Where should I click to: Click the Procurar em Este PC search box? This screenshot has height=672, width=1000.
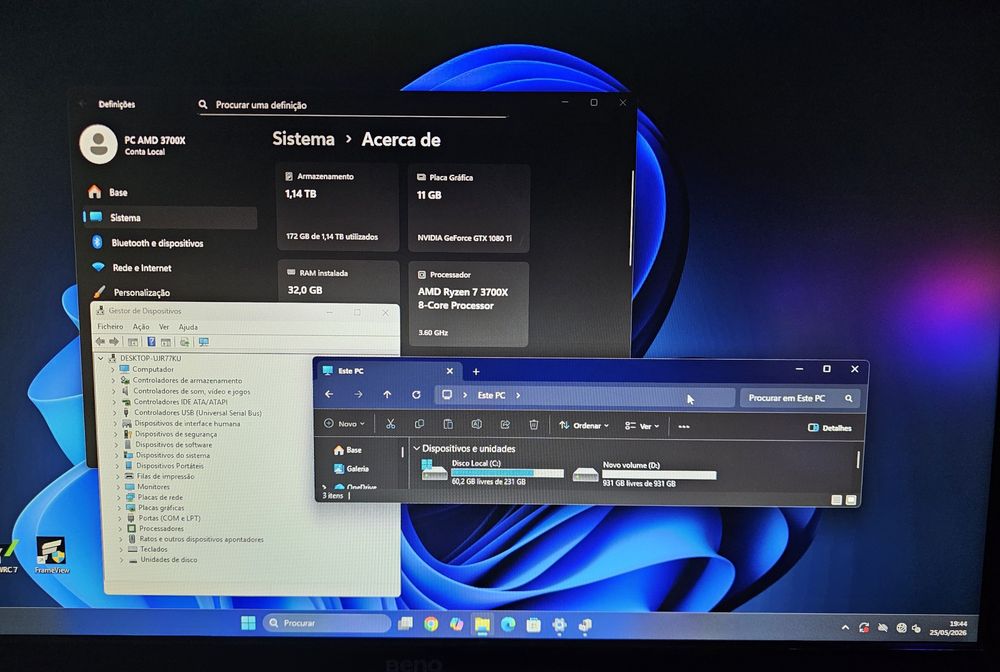(800, 398)
